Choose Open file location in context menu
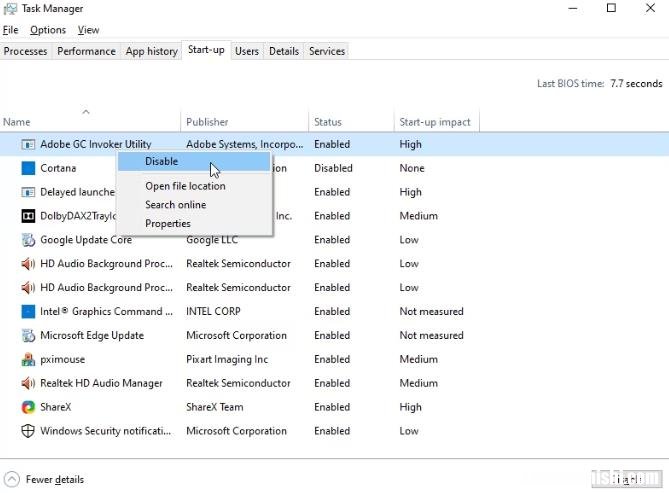 coord(185,186)
